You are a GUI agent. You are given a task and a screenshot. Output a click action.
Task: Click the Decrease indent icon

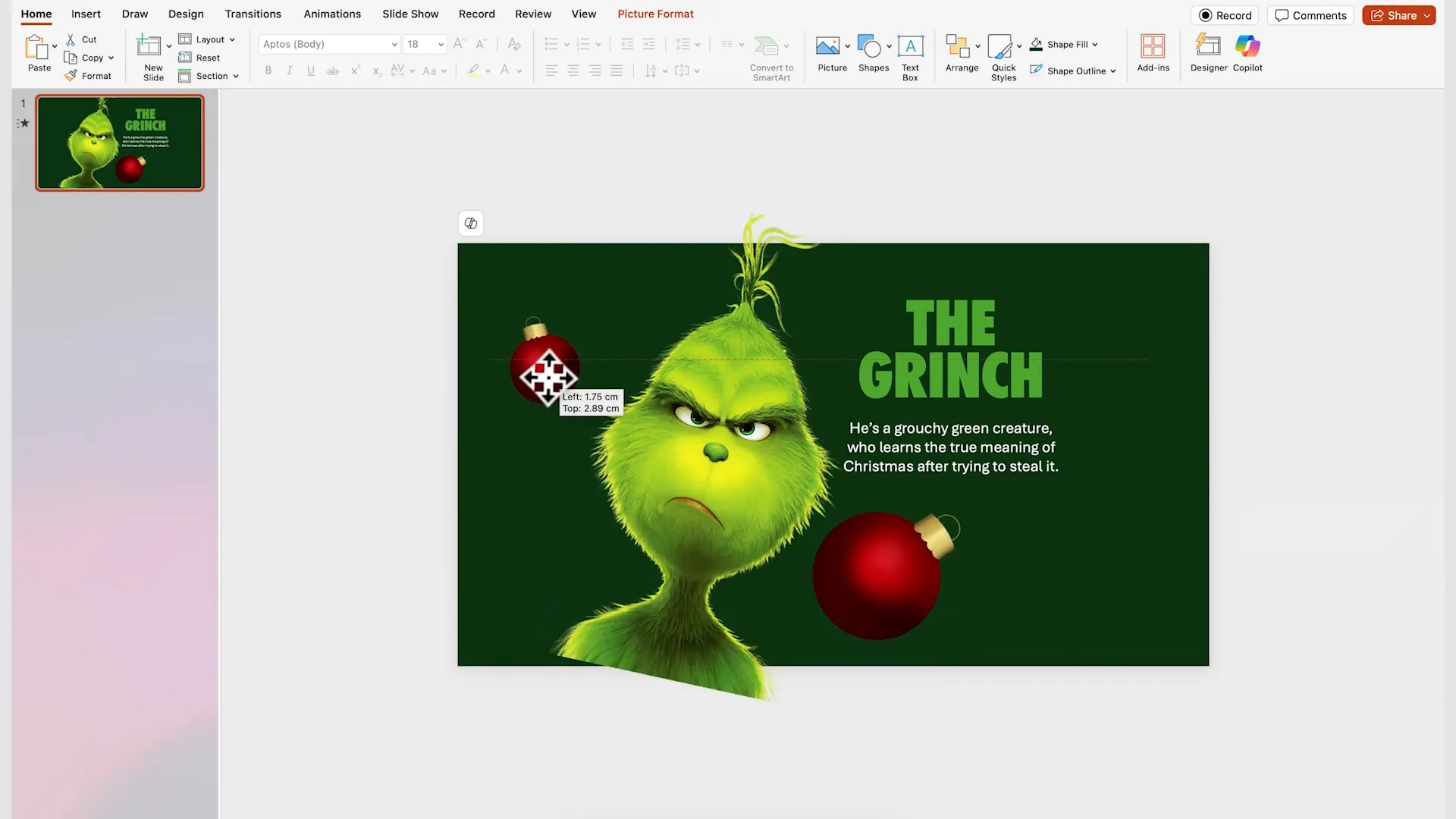click(627, 44)
